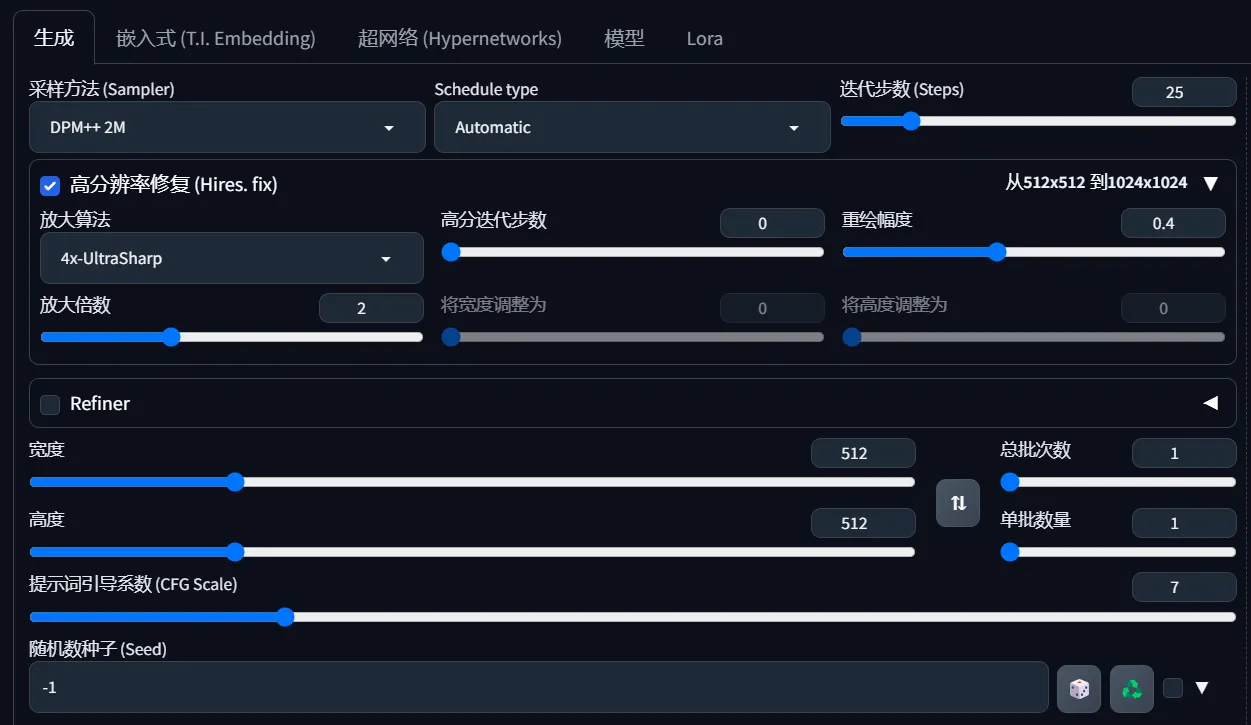Enable the Refiner checkbox
The width and height of the screenshot is (1251, 725).
[50, 404]
